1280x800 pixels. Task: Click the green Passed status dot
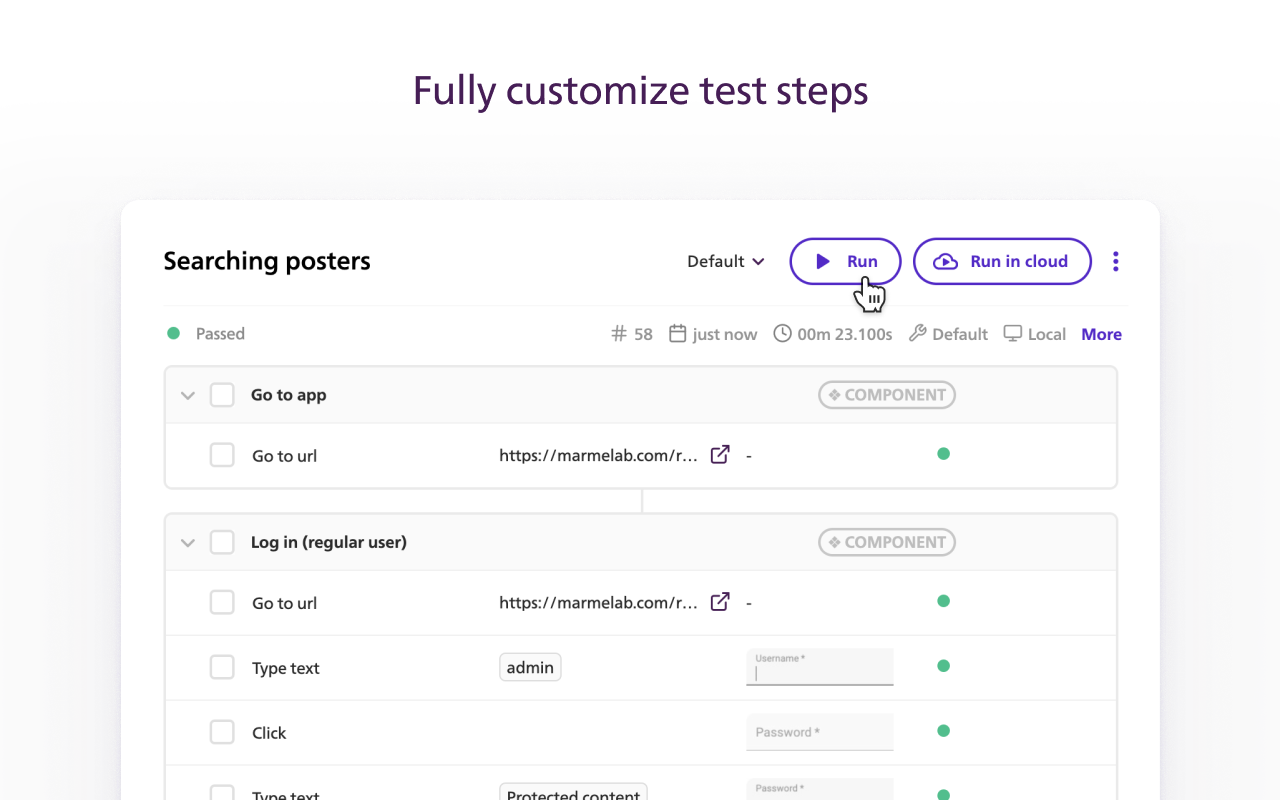click(172, 333)
